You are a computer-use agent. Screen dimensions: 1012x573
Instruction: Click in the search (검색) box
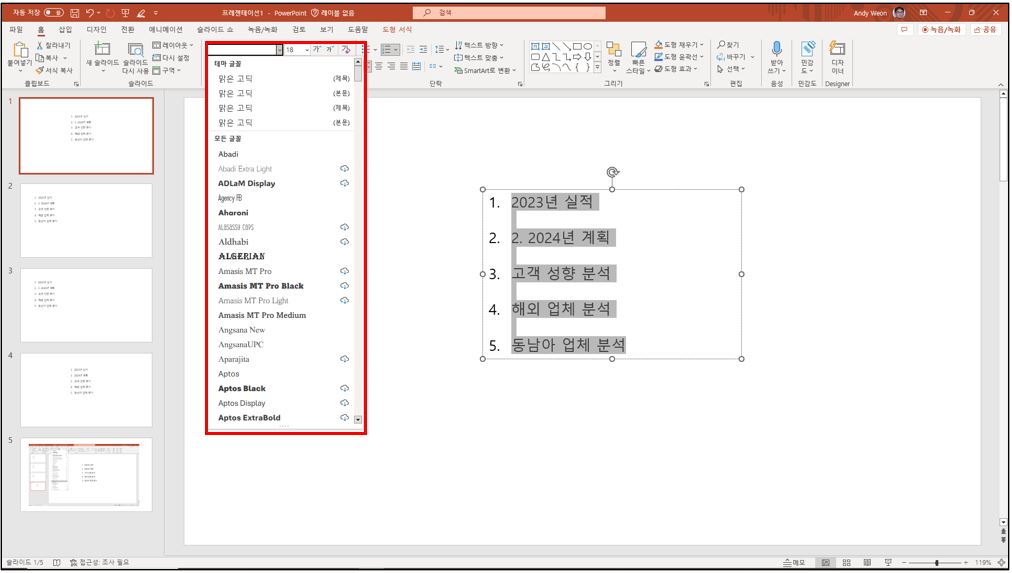(509, 12)
